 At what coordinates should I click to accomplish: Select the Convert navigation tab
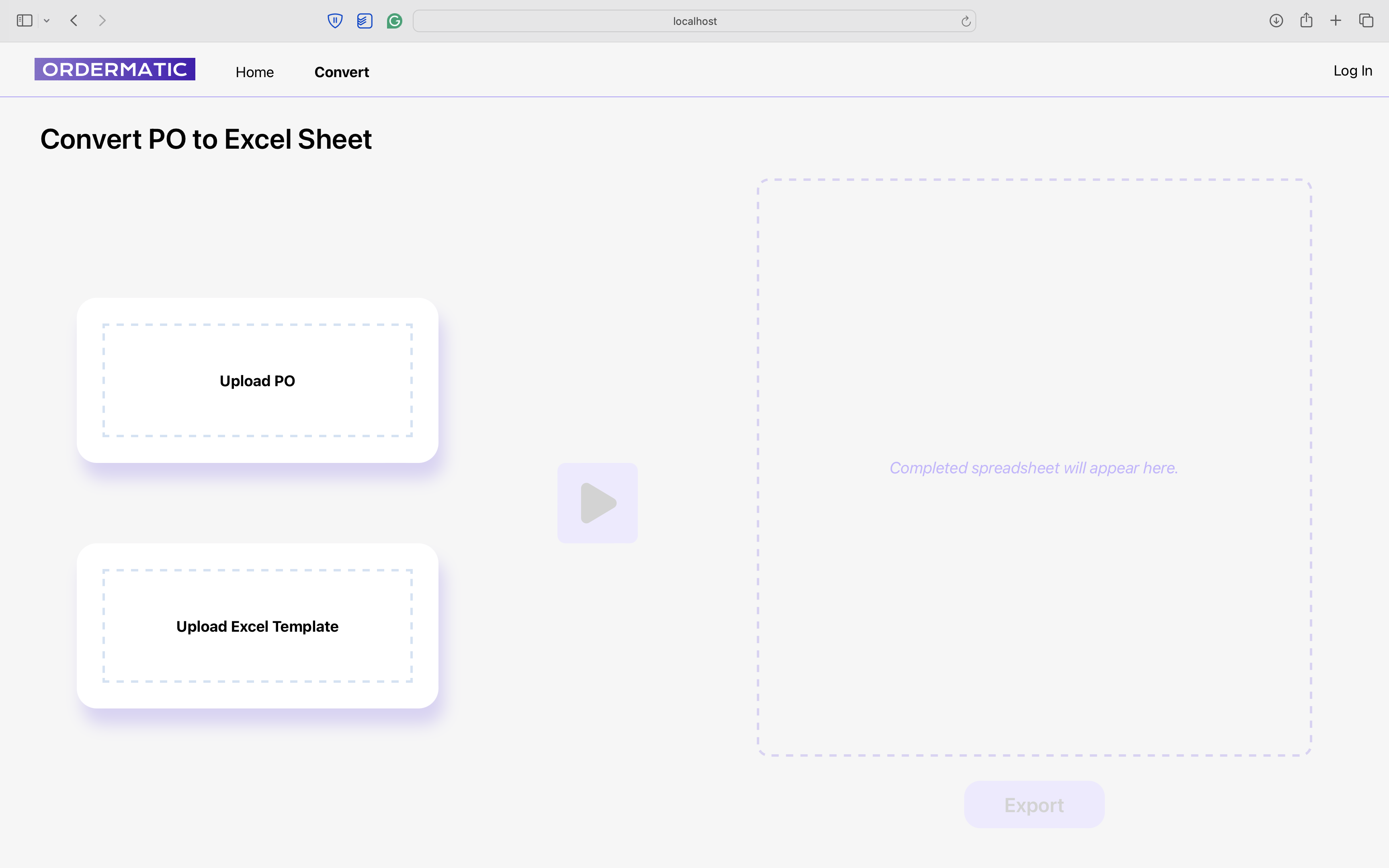click(x=342, y=72)
